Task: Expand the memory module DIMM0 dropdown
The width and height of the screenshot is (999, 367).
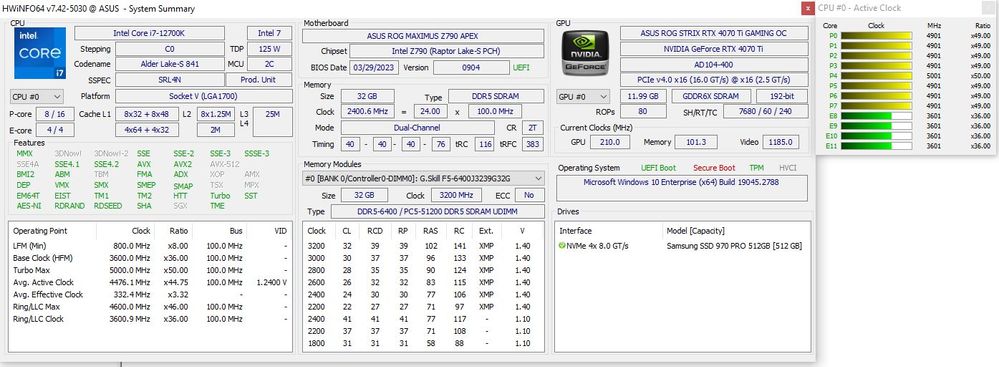Action: point(538,178)
